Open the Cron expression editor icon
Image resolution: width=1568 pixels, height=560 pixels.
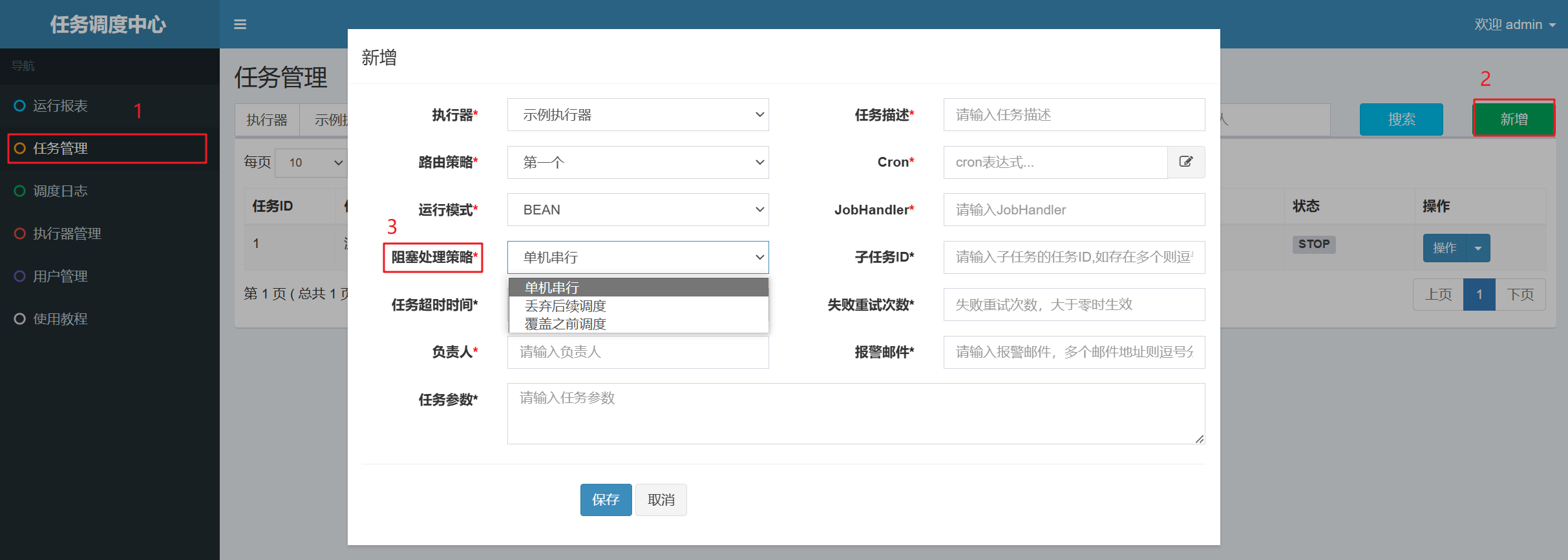click(x=1186, y=161)
